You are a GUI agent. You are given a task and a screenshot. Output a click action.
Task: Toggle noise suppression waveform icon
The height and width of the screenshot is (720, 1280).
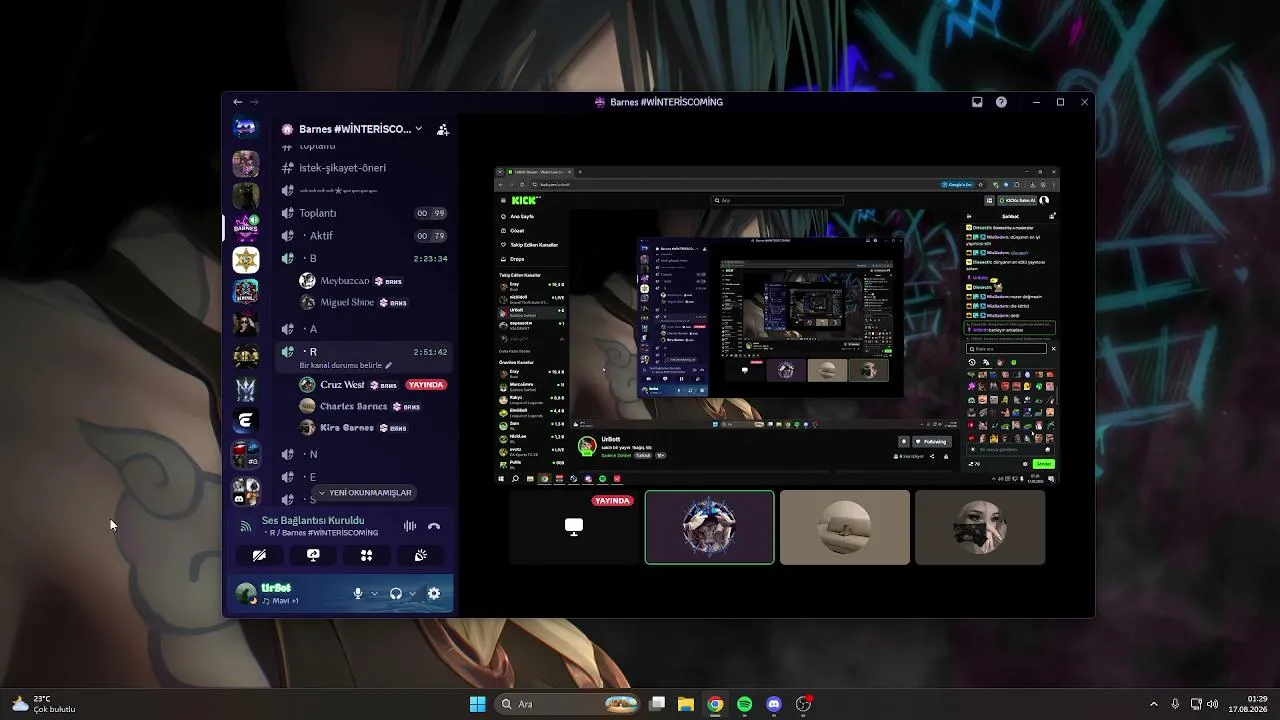(x=410, y=526)
